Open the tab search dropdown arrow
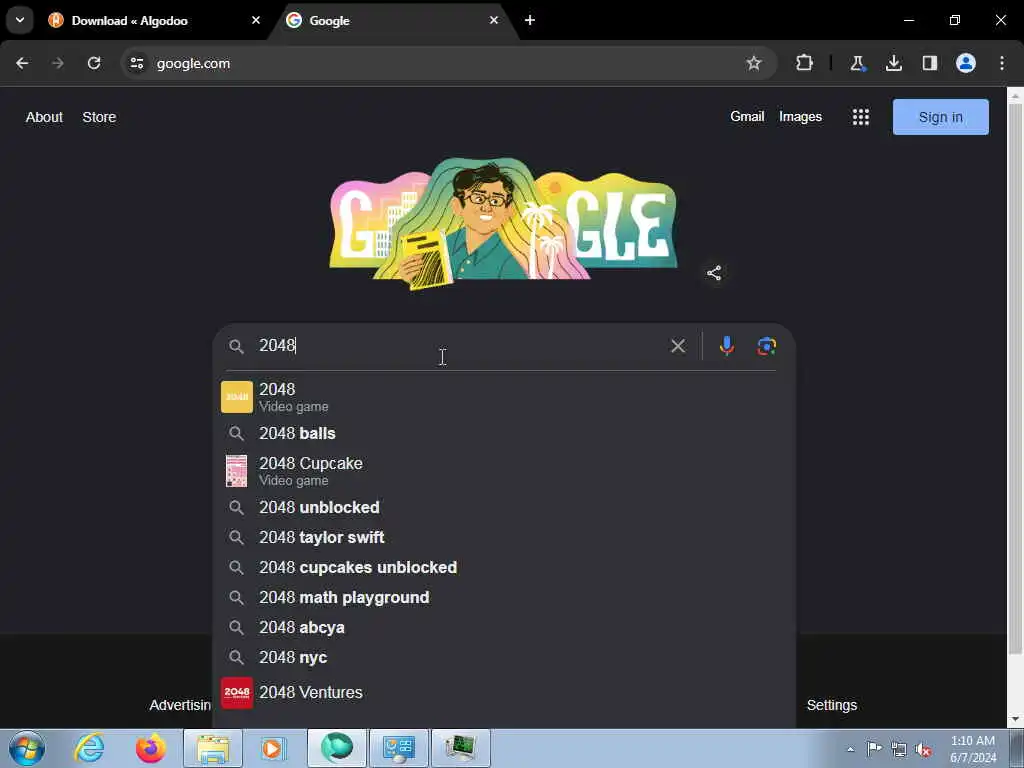1024x768 pixels. click(x=20, y=20)
